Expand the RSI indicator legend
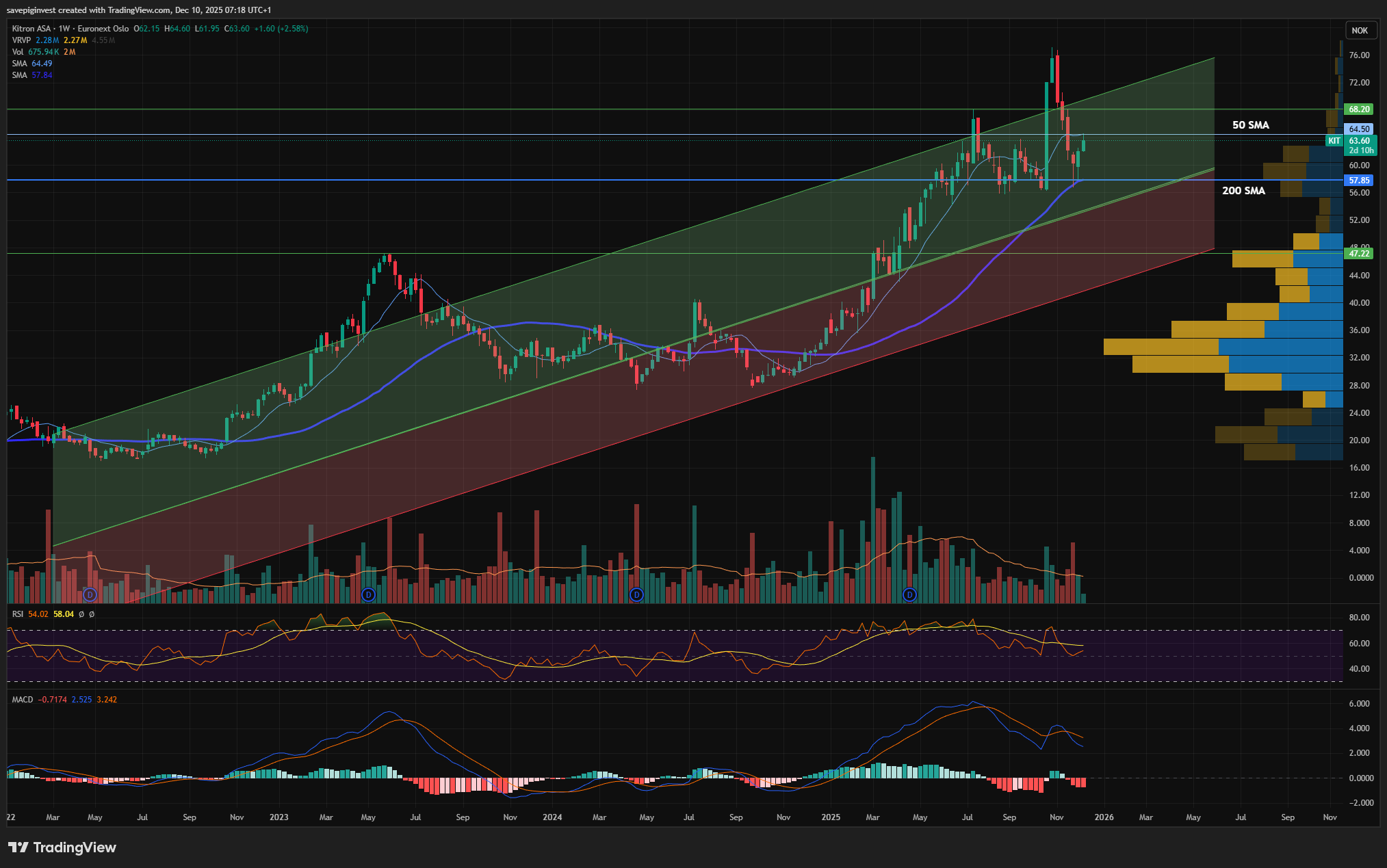1387x868 pixels. [x=18, y=614]
